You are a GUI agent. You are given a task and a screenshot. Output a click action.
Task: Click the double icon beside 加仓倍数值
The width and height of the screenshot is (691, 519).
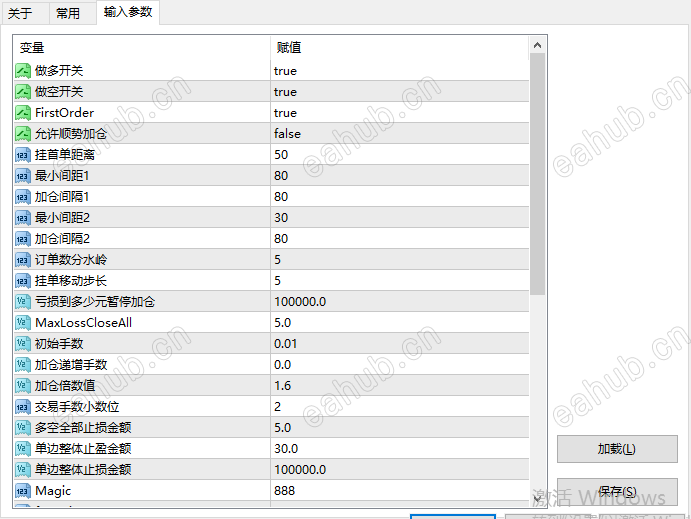[x=23, y=386]
